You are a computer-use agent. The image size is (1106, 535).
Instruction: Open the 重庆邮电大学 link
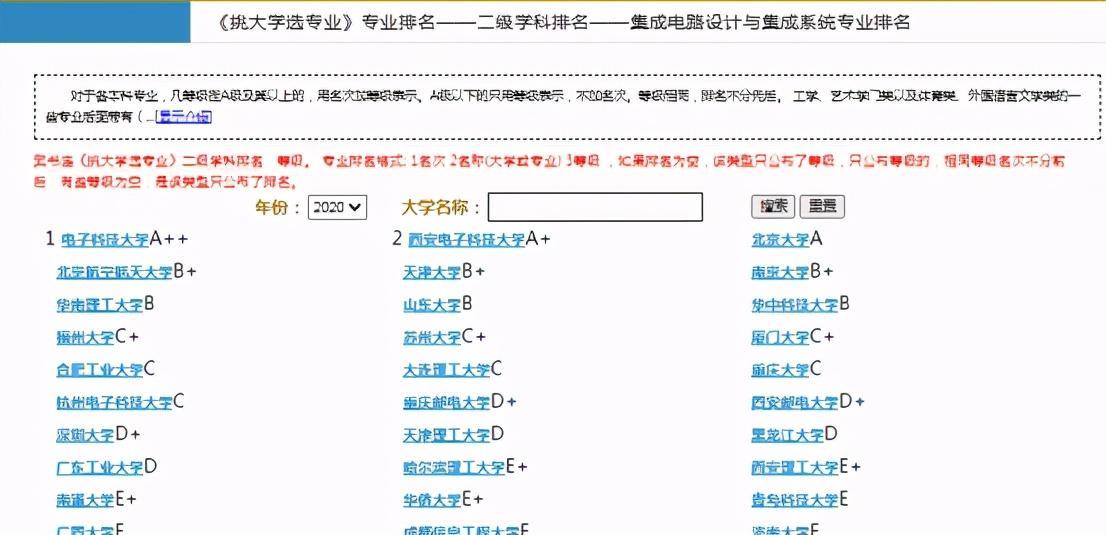(446, 403)
